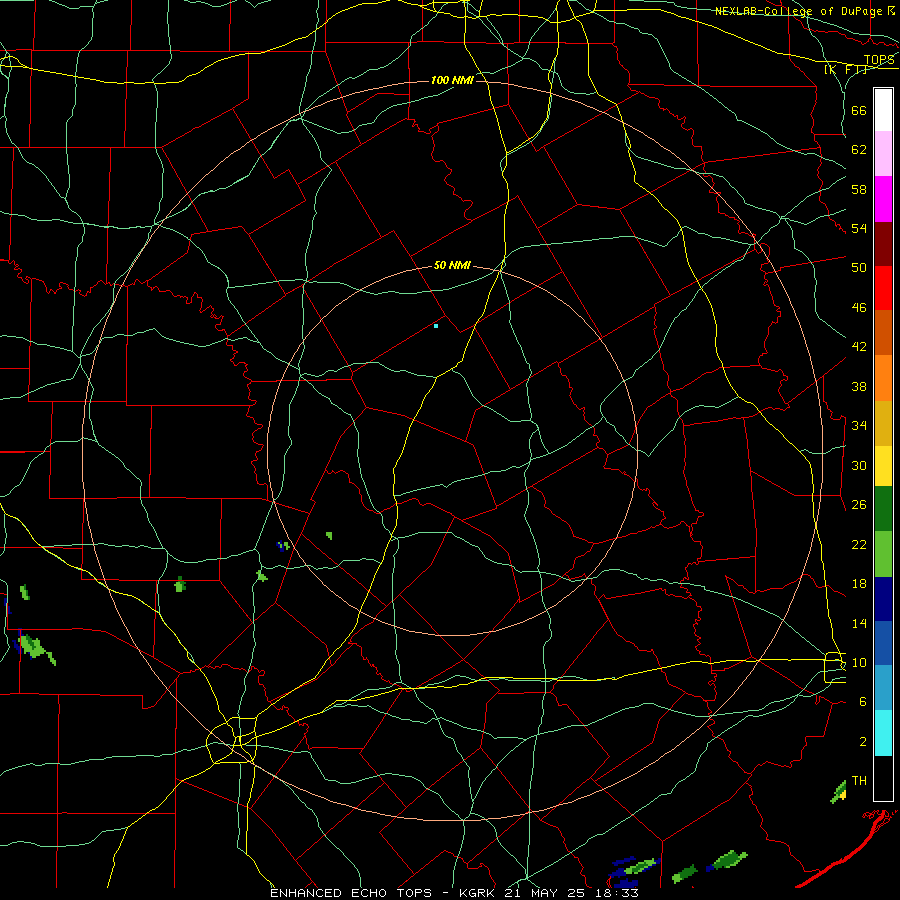The image size is (900, 900).
Task: Click the "46" legend value
Action: click(859, 307)
